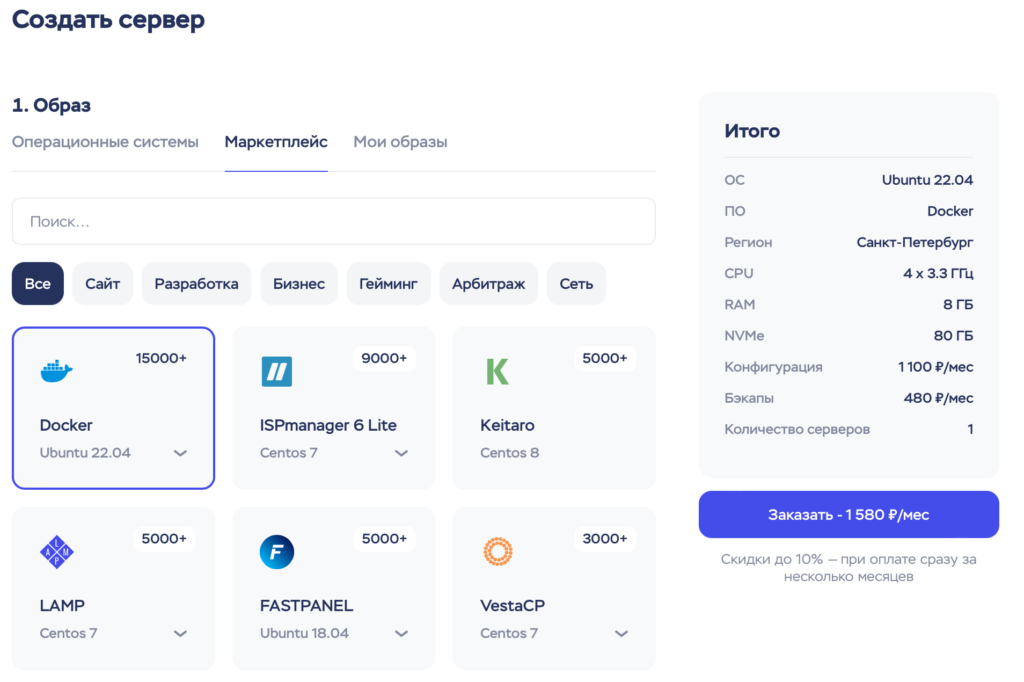Click the Создать сервер page heading
The image size is (1024, 682).
[x=108, y=20]
